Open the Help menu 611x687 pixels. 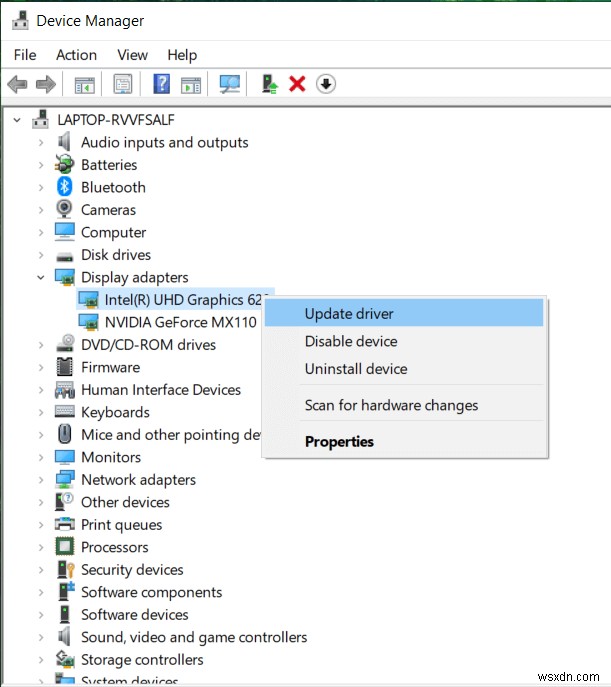click(182, 55)
